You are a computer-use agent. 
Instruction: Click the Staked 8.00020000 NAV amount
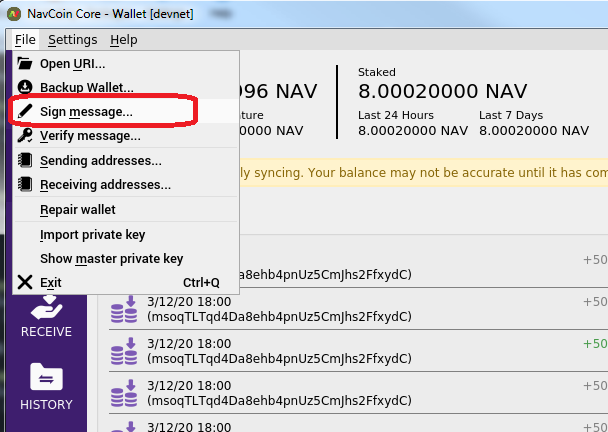(x=442, y=92)
